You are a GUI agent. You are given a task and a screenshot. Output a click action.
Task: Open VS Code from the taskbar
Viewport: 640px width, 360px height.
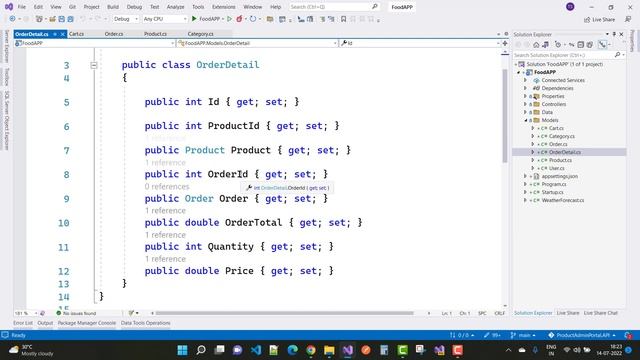pos(256,350)
